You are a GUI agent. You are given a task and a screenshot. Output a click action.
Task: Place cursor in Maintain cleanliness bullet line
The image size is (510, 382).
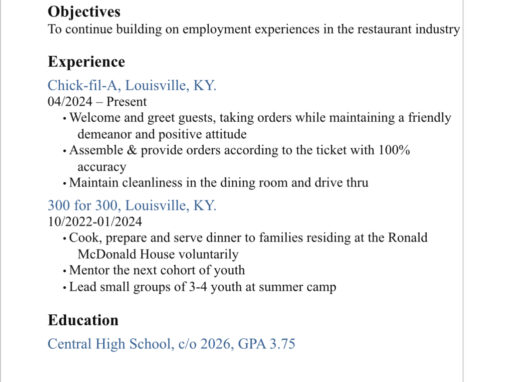click(x=219, y=183)
